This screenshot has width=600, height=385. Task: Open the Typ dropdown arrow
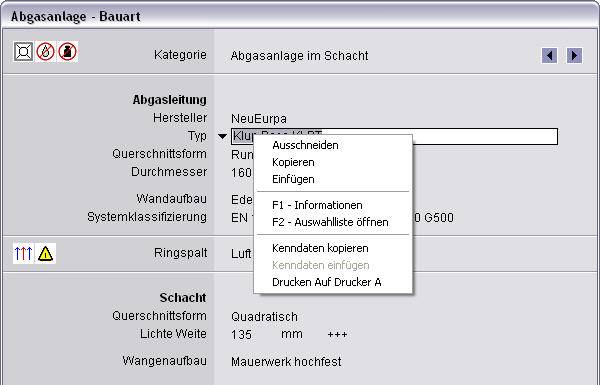pos(222,136)
